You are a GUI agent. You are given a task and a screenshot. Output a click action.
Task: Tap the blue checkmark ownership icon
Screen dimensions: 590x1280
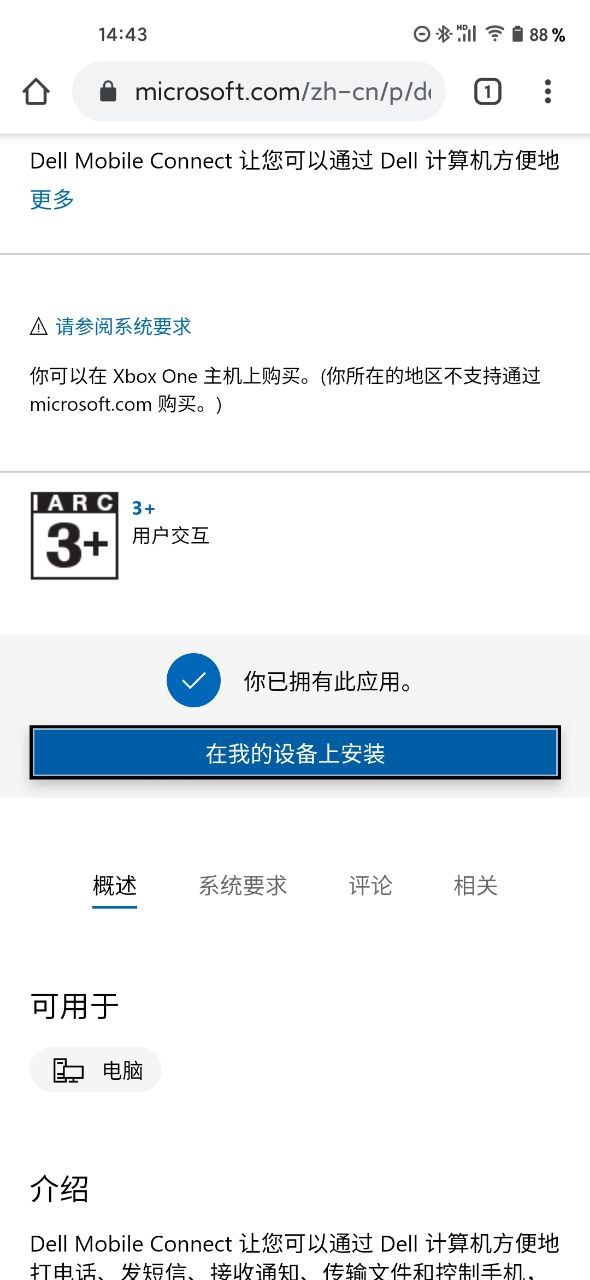point(194,681)
